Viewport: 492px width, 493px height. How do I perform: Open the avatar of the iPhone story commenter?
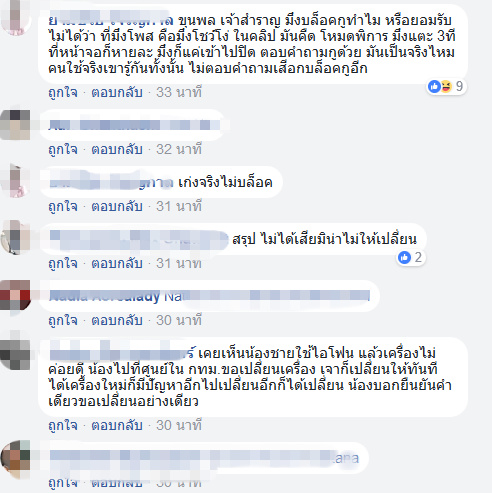(15, 352)
